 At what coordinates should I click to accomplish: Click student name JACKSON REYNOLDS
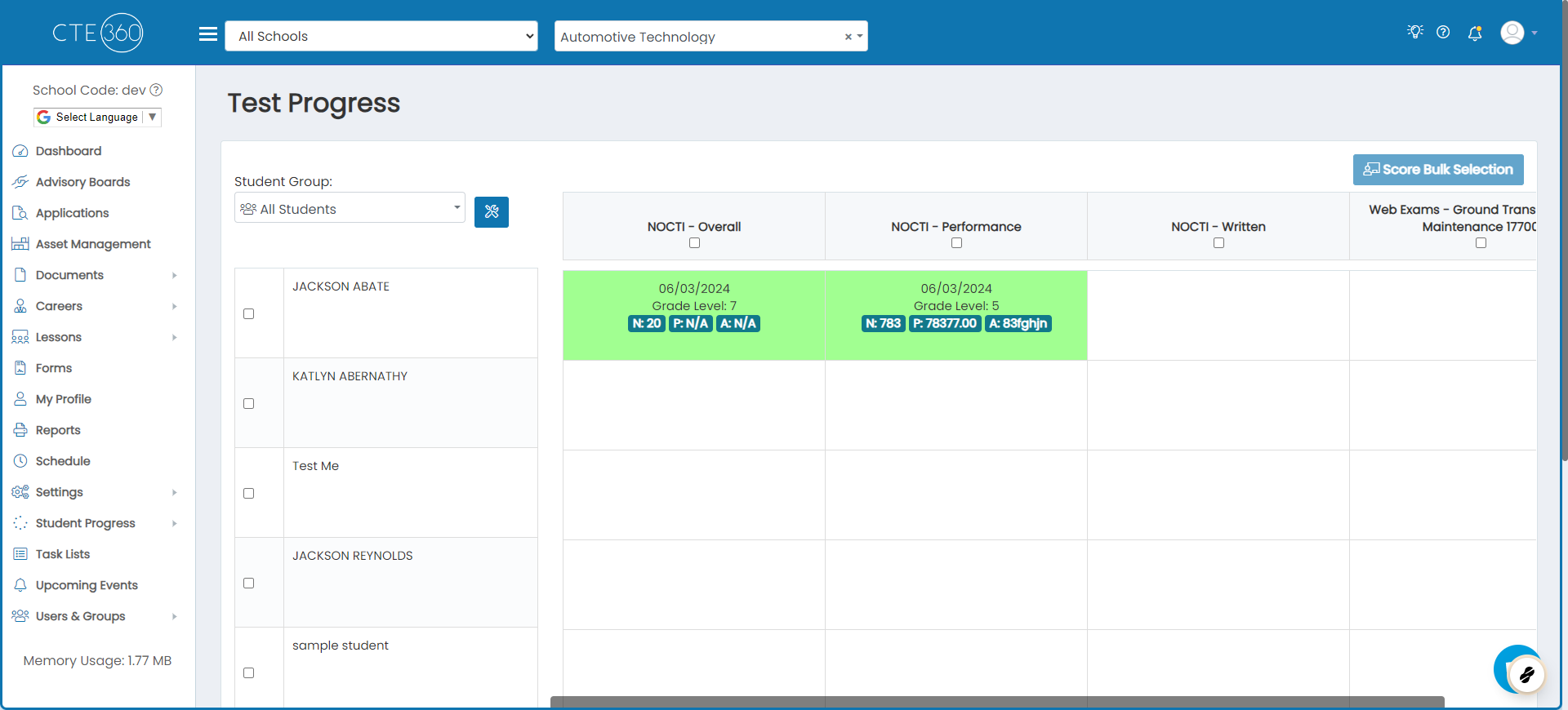(x=353, y=556)
